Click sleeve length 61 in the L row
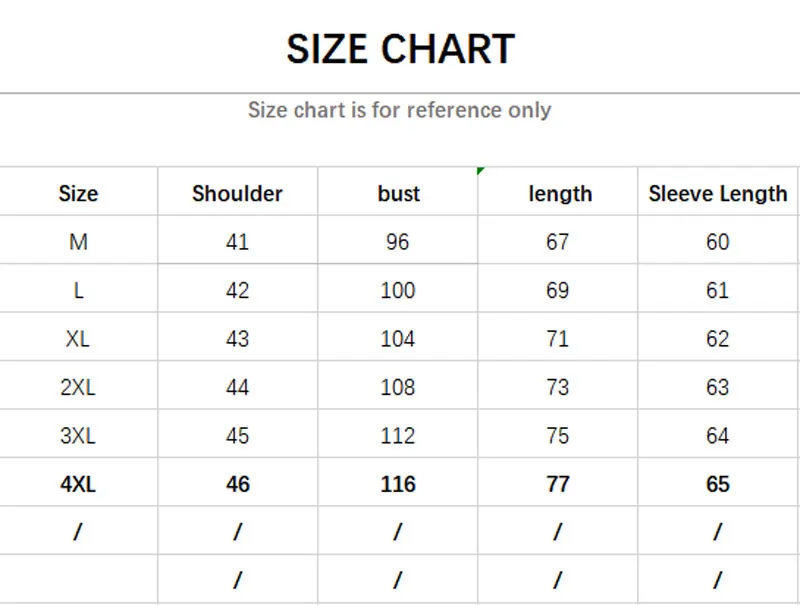The width and height of the screenshot is (800, 605). point(718,291)
